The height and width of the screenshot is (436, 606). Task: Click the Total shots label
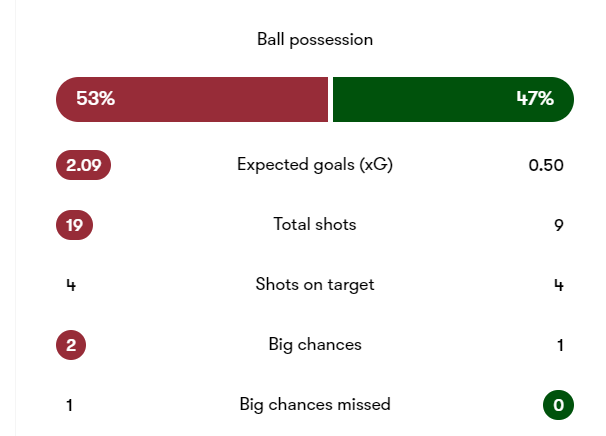click(x=314, y=225)
